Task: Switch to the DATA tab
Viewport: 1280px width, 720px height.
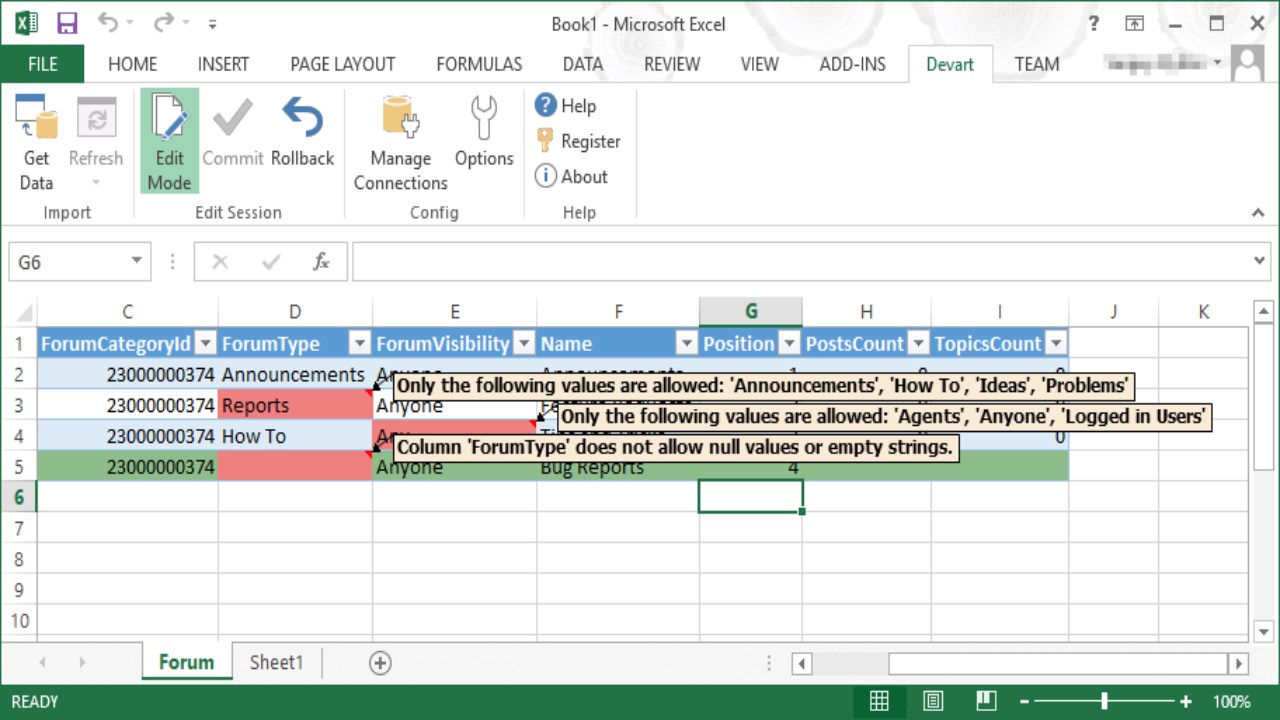Action: click(x=582, y=64)
